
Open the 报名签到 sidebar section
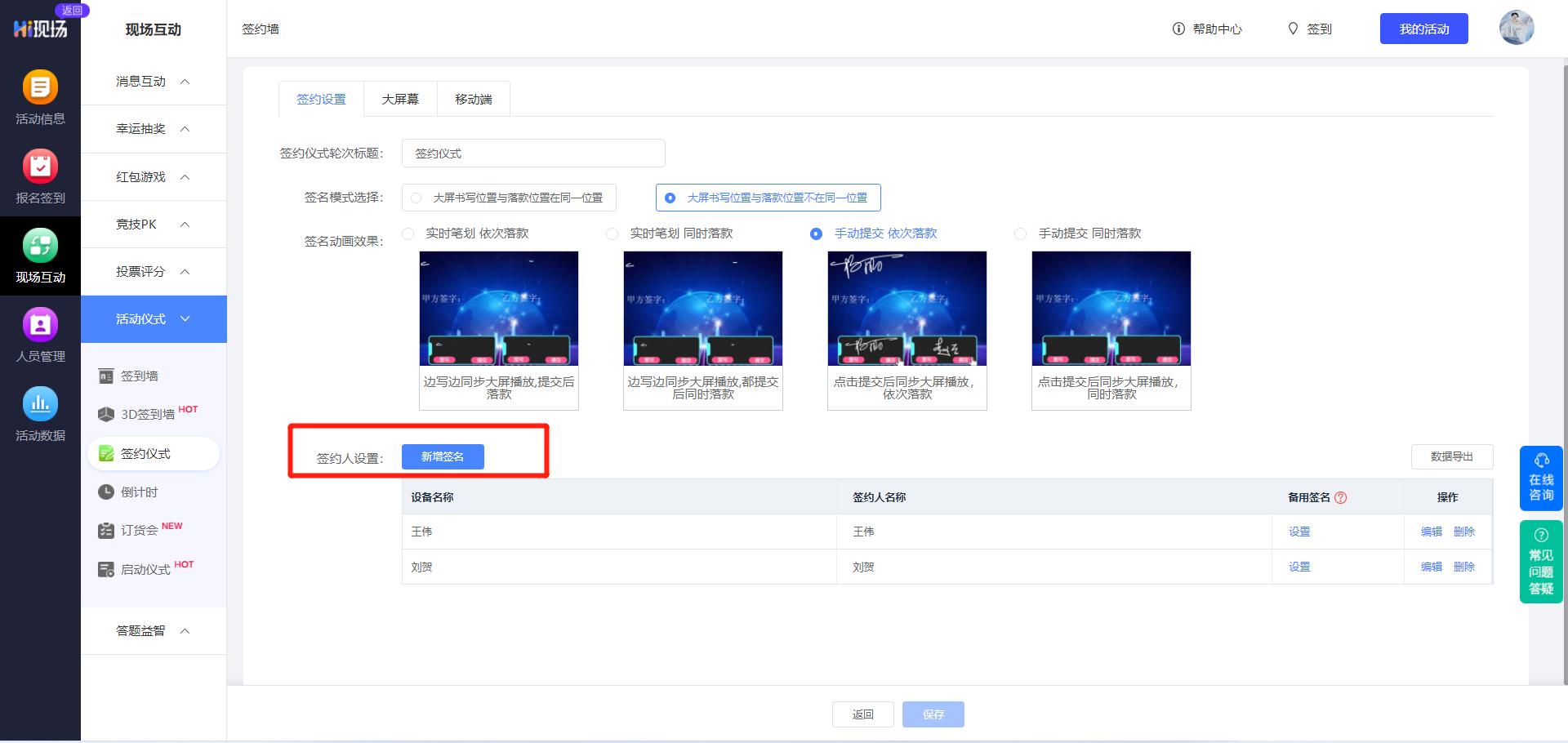click(x=40, y=176)
